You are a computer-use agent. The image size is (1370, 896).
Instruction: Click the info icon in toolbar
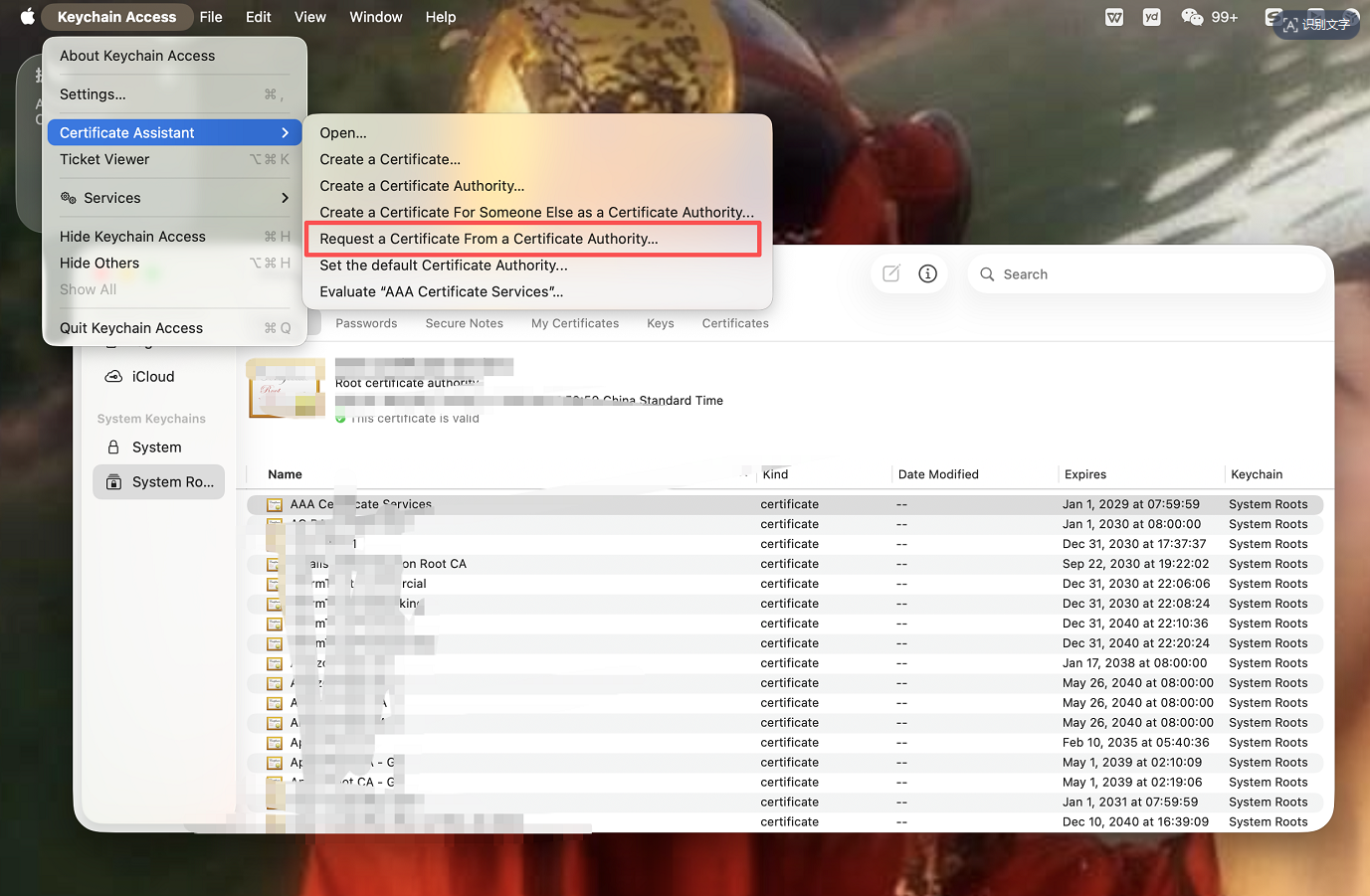coord(927,273)
